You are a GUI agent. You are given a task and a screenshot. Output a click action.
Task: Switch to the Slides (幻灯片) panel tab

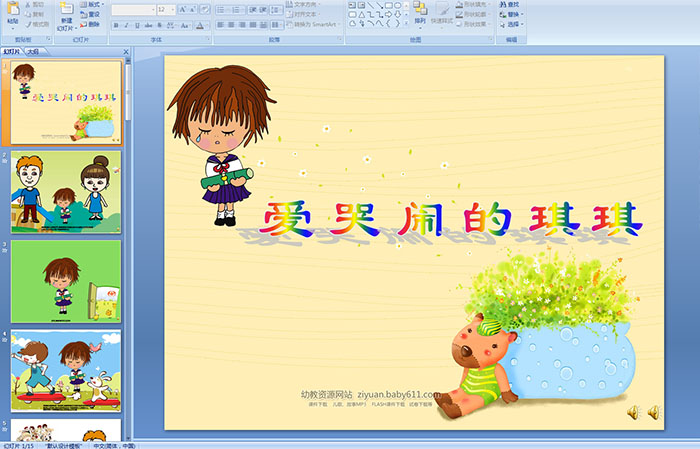[x=12, y=52]
